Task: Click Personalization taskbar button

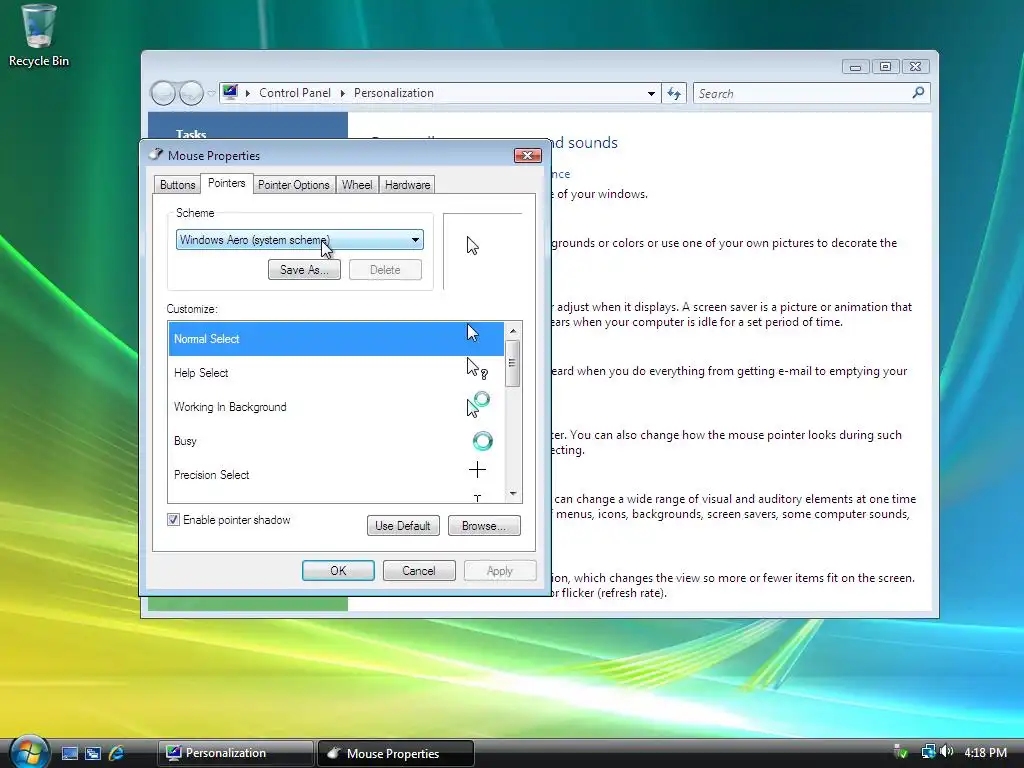Action: click(x=236, y=753)
